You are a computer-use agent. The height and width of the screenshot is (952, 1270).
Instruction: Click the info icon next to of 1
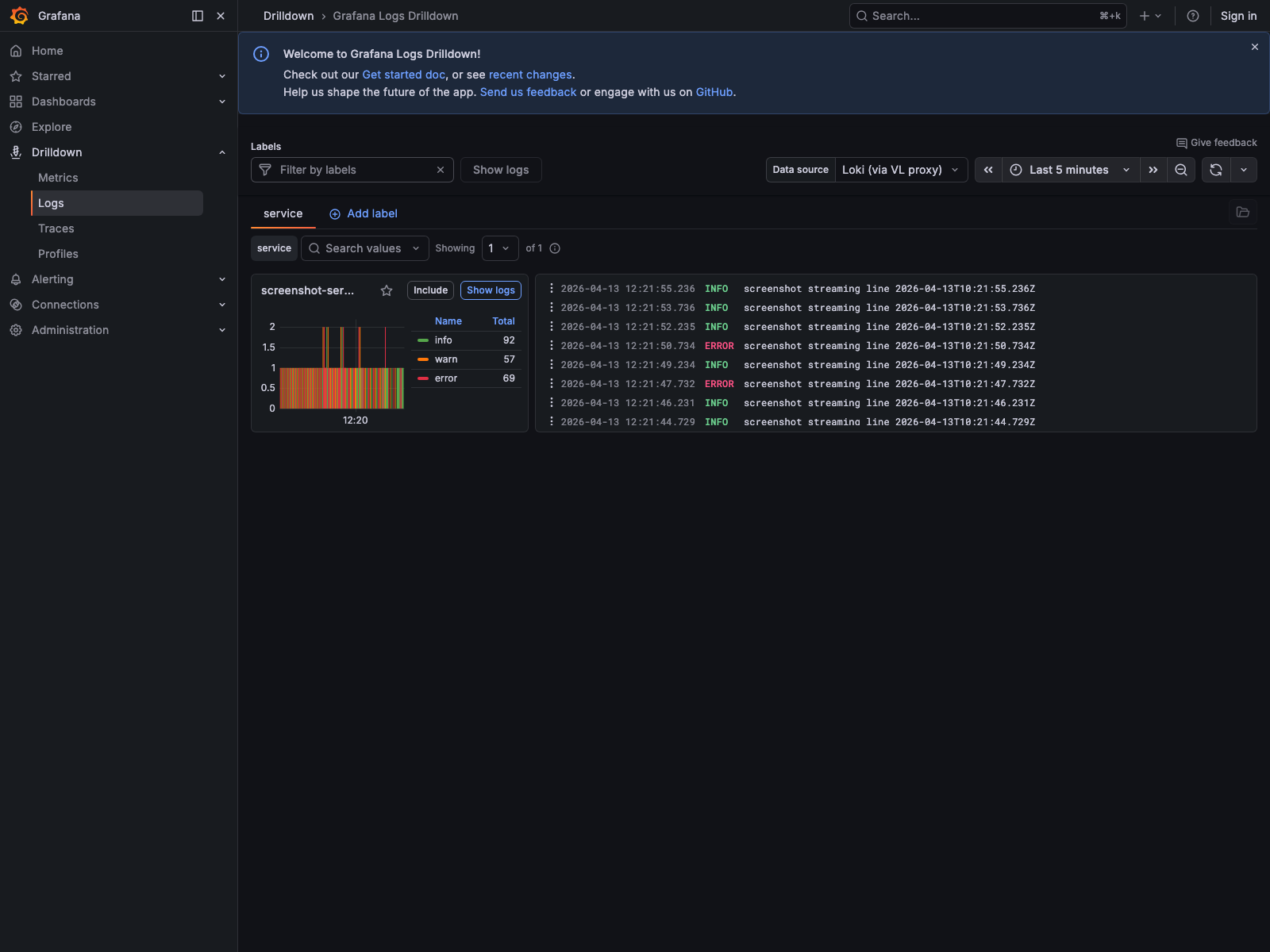click(555, 248)
